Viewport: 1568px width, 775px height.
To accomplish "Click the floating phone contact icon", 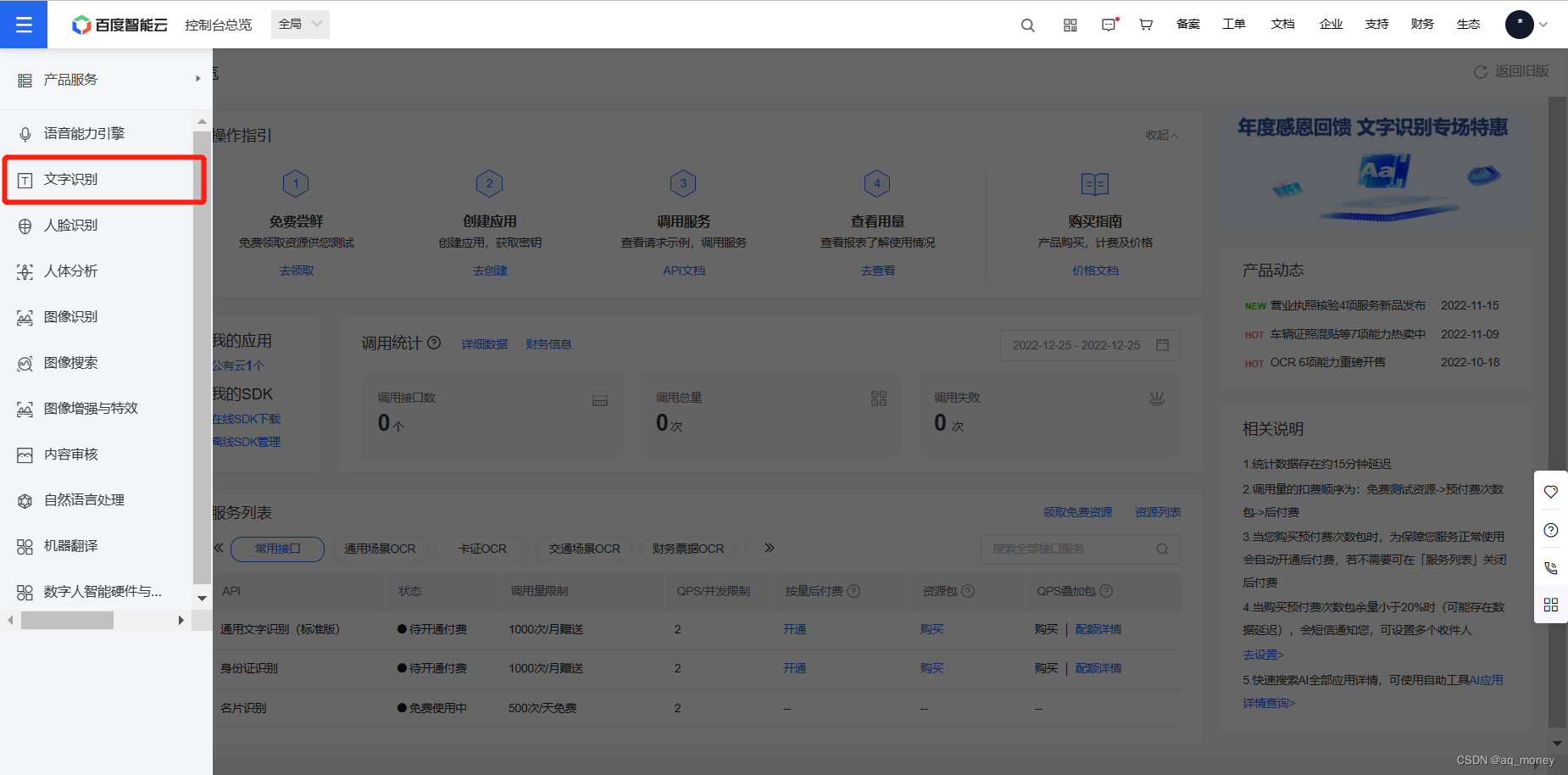I will point(1551,568).
